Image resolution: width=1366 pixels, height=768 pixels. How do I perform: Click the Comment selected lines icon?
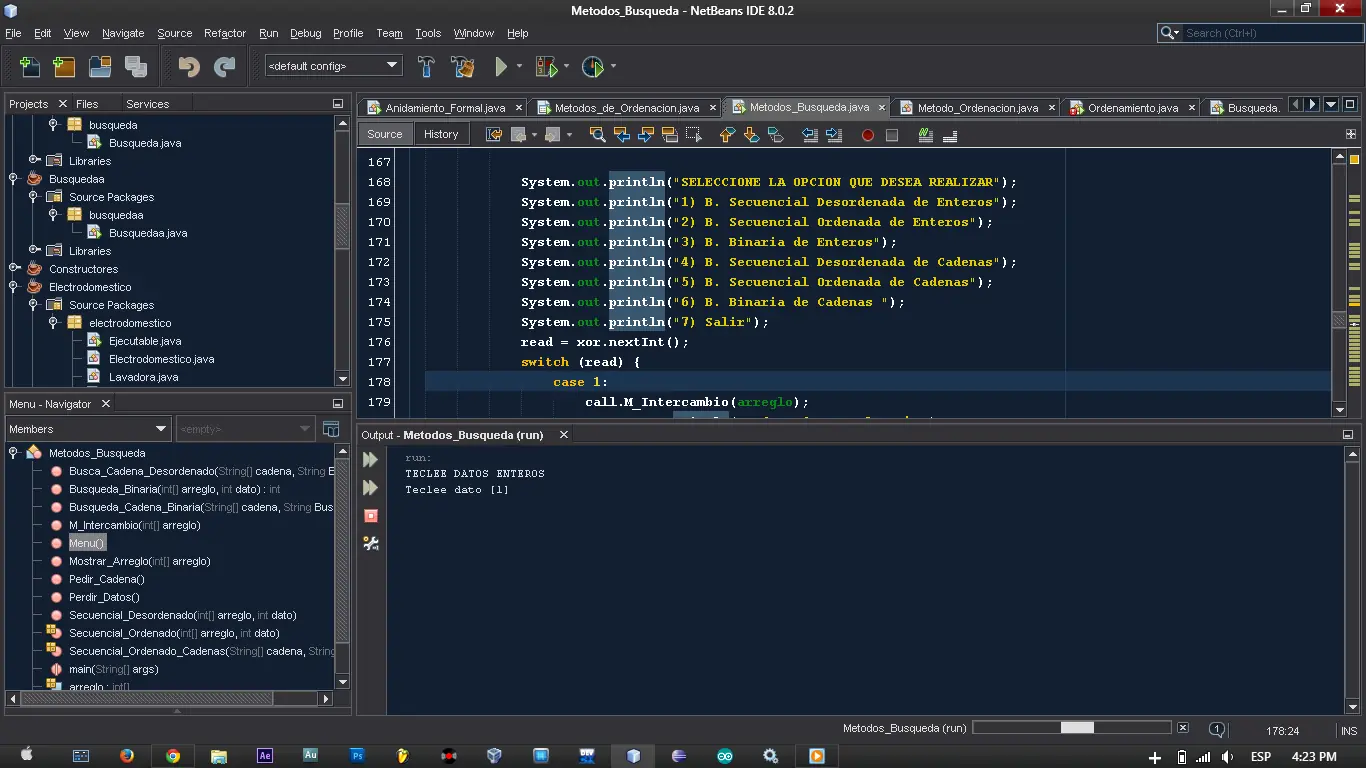click(x=926, y=134)
